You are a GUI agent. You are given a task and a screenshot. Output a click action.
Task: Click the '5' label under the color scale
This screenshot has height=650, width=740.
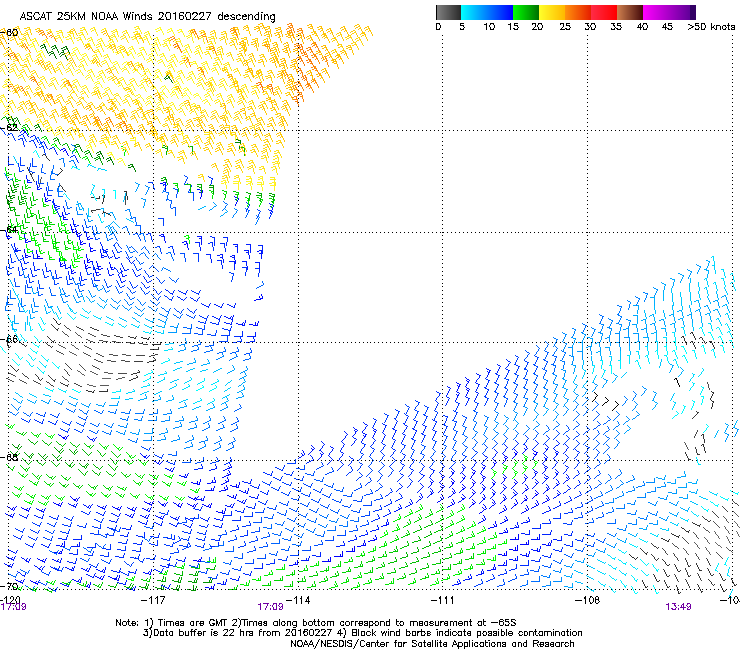click(462, 27)
